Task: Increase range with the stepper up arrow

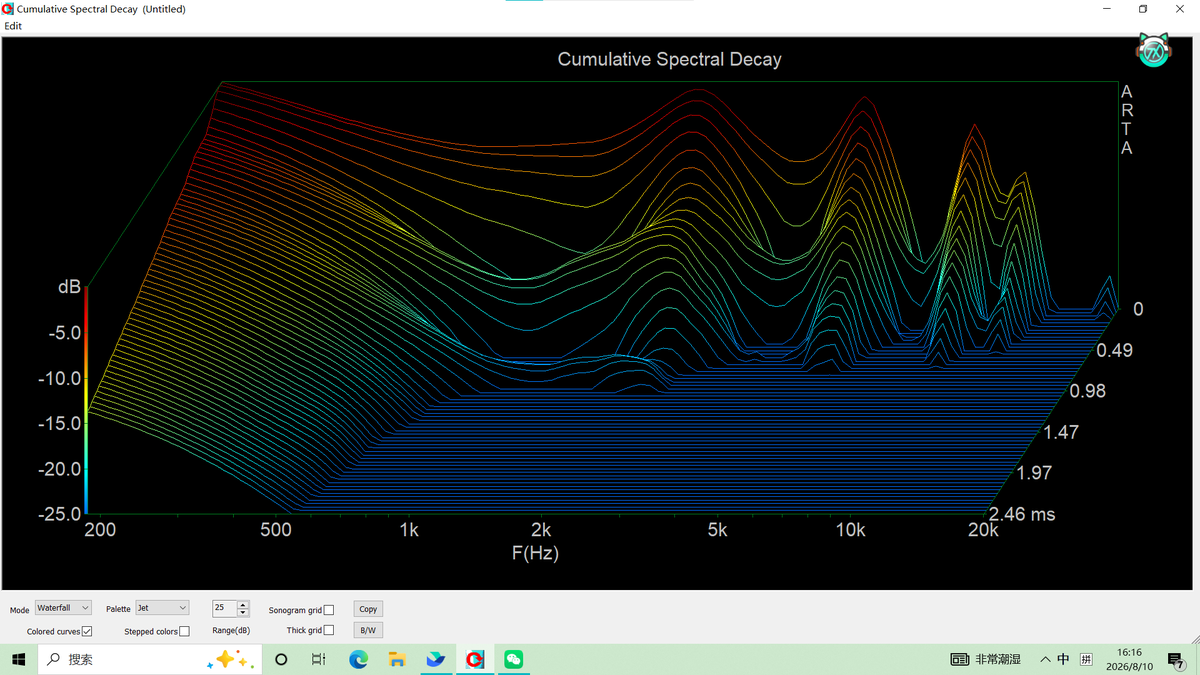Action: click(x=243, y=605)
